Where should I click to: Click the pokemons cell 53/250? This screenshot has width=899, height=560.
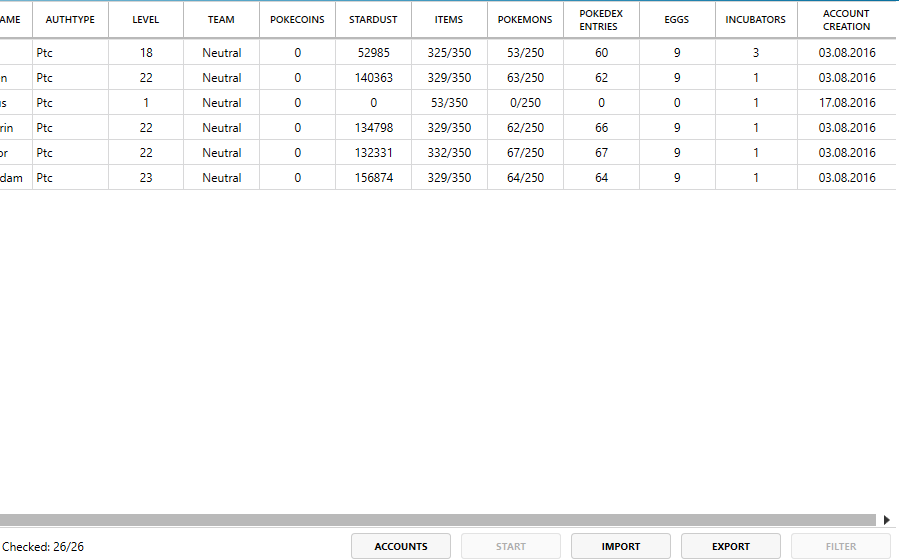pos(525,53)
